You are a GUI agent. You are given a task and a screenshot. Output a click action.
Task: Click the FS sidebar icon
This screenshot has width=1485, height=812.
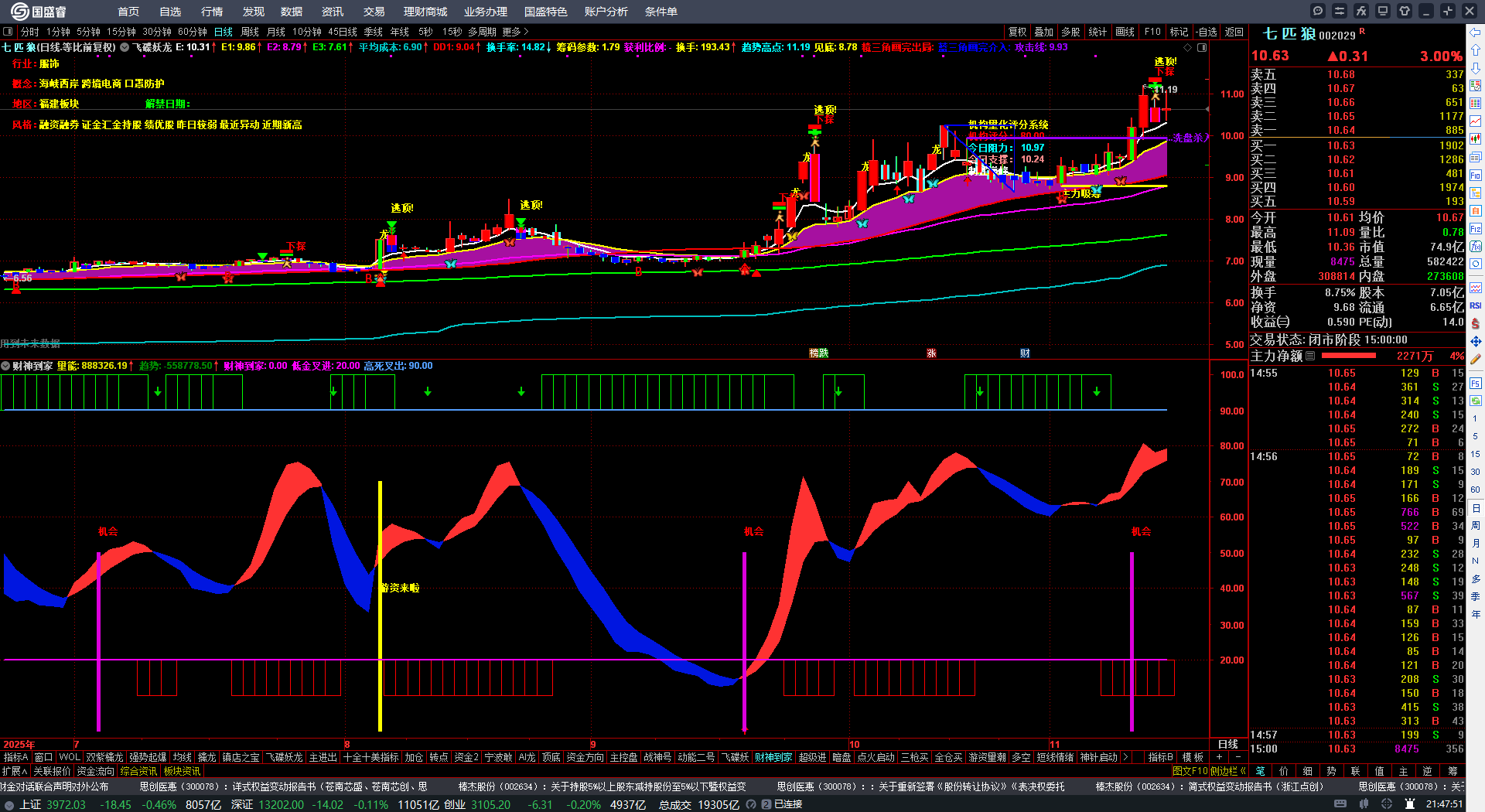pyautogui.click(x=1476, y=383)
